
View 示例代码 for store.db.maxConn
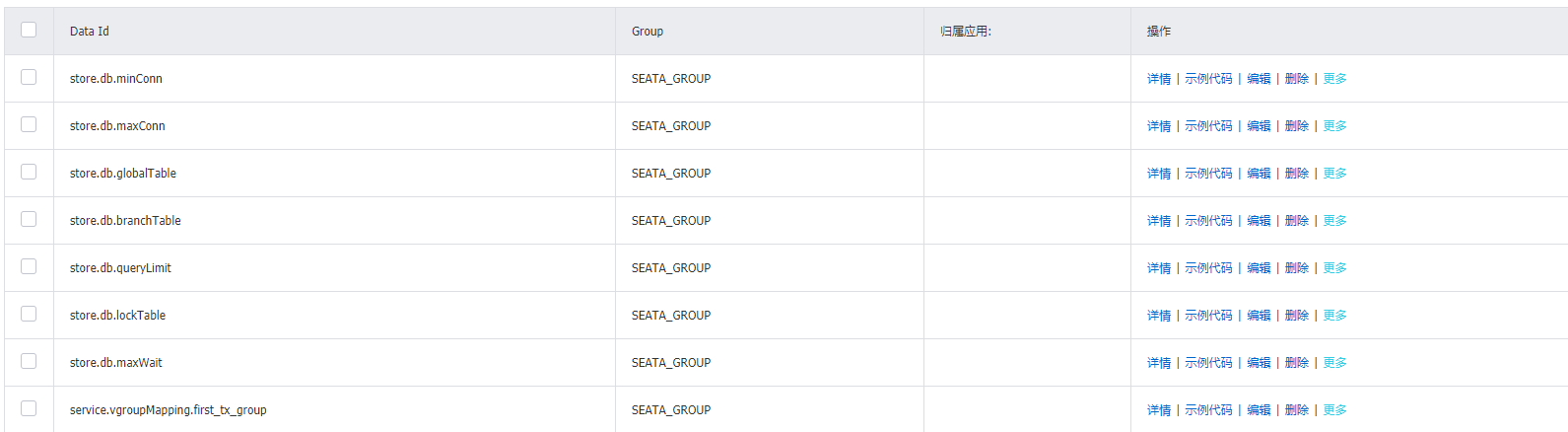1208,126
